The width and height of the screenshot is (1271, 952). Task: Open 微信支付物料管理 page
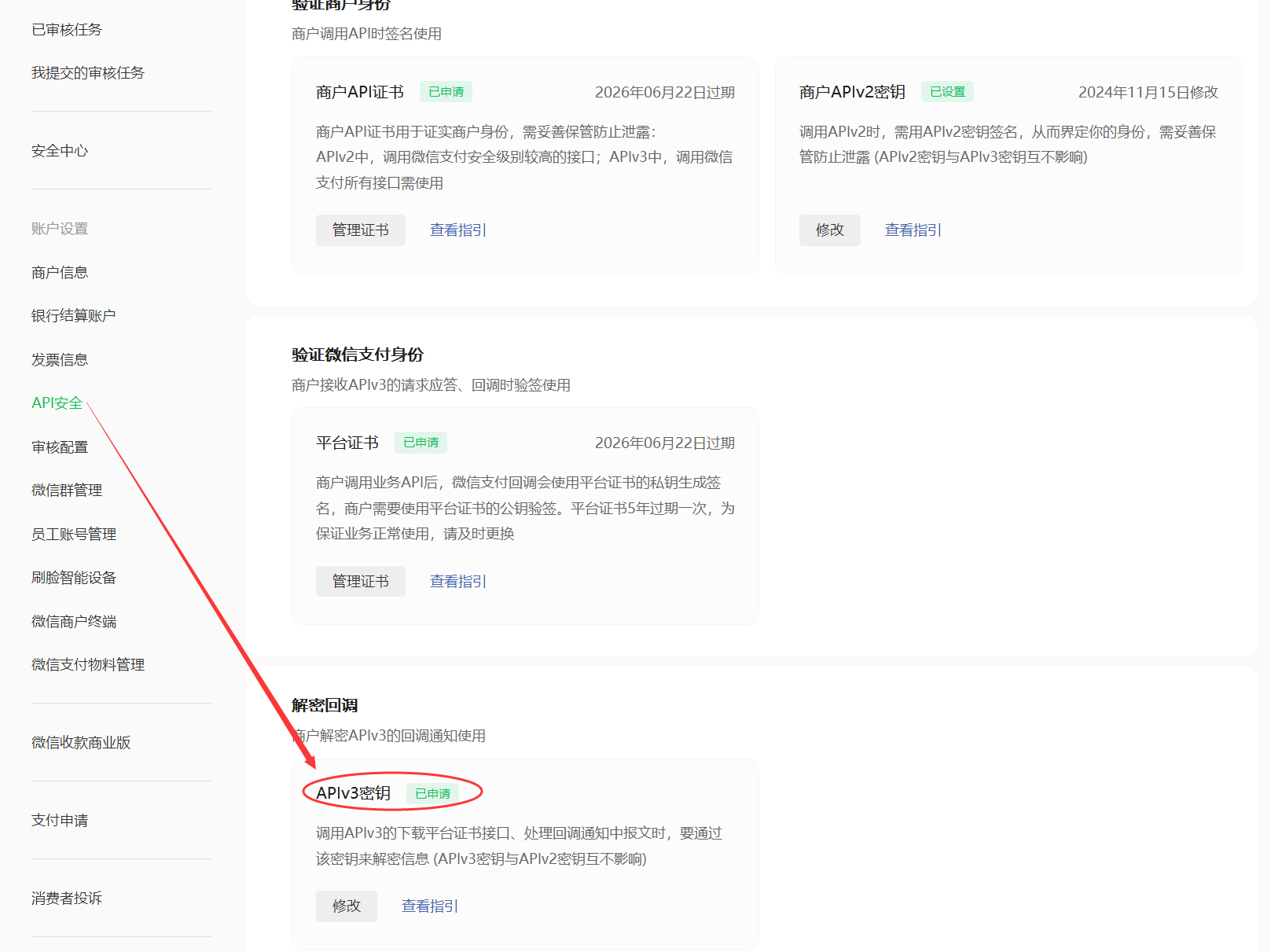tap(88, 665)
